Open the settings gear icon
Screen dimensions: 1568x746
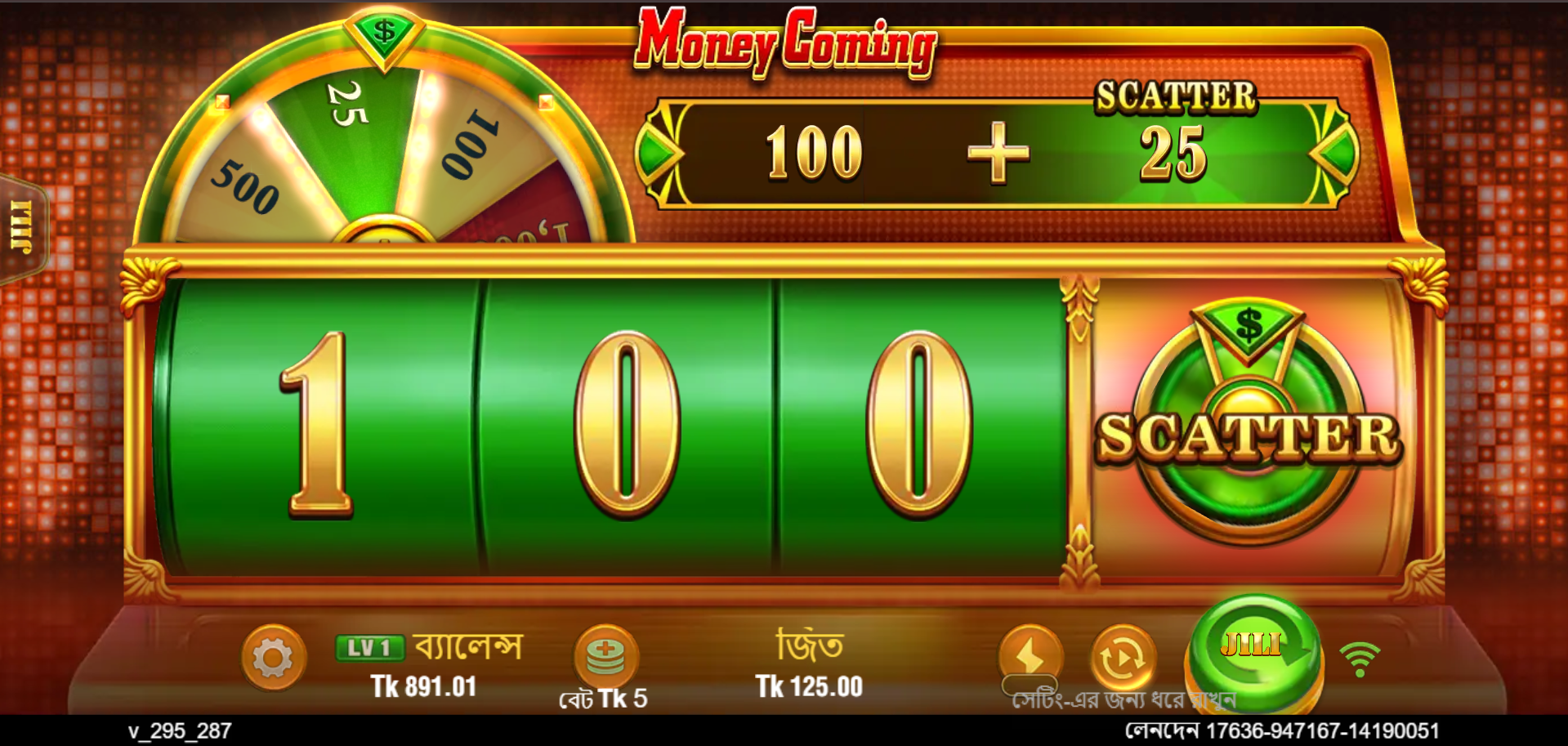pos(274,657)
